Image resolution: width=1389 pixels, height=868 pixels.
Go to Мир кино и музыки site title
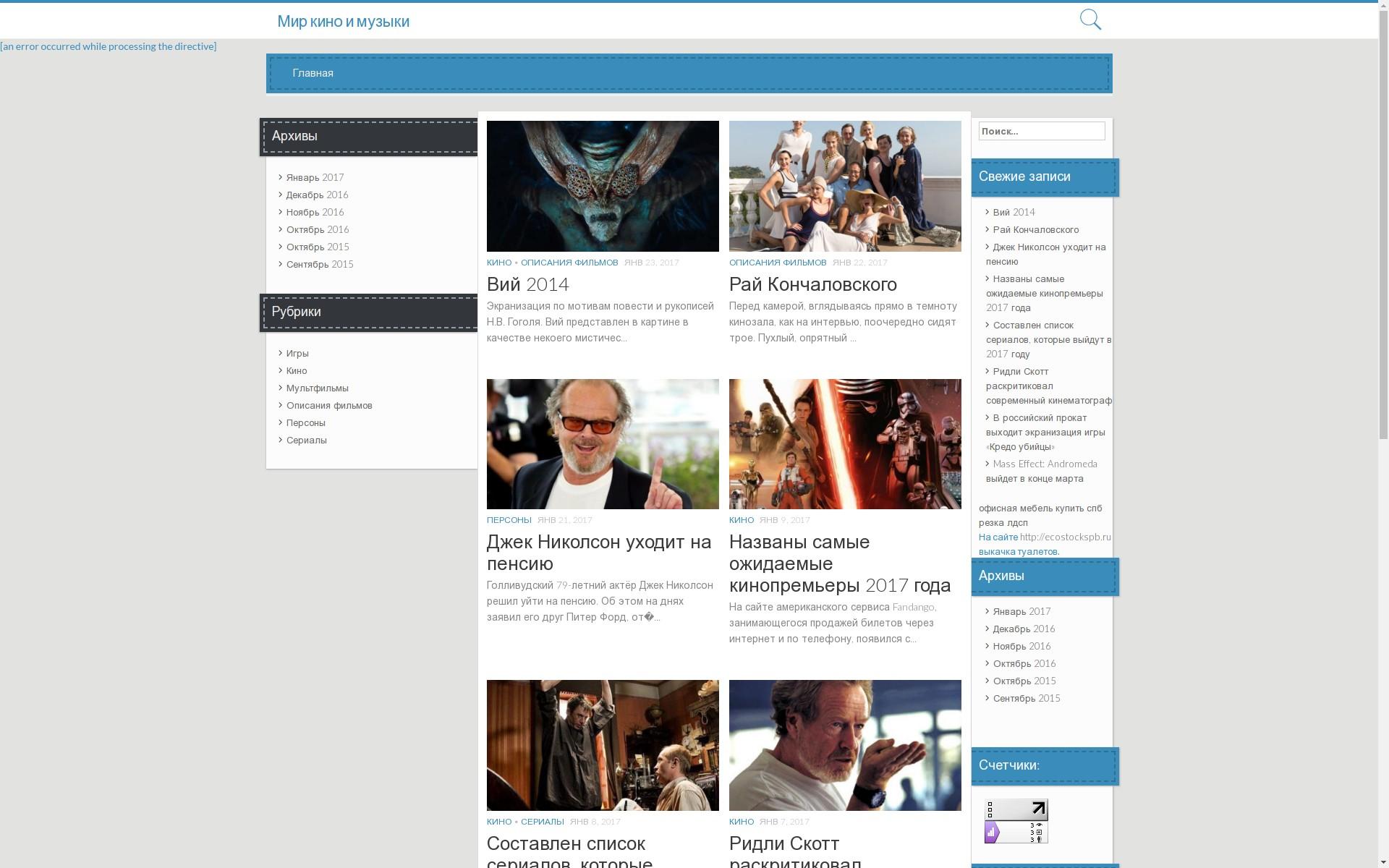point(343,22)
